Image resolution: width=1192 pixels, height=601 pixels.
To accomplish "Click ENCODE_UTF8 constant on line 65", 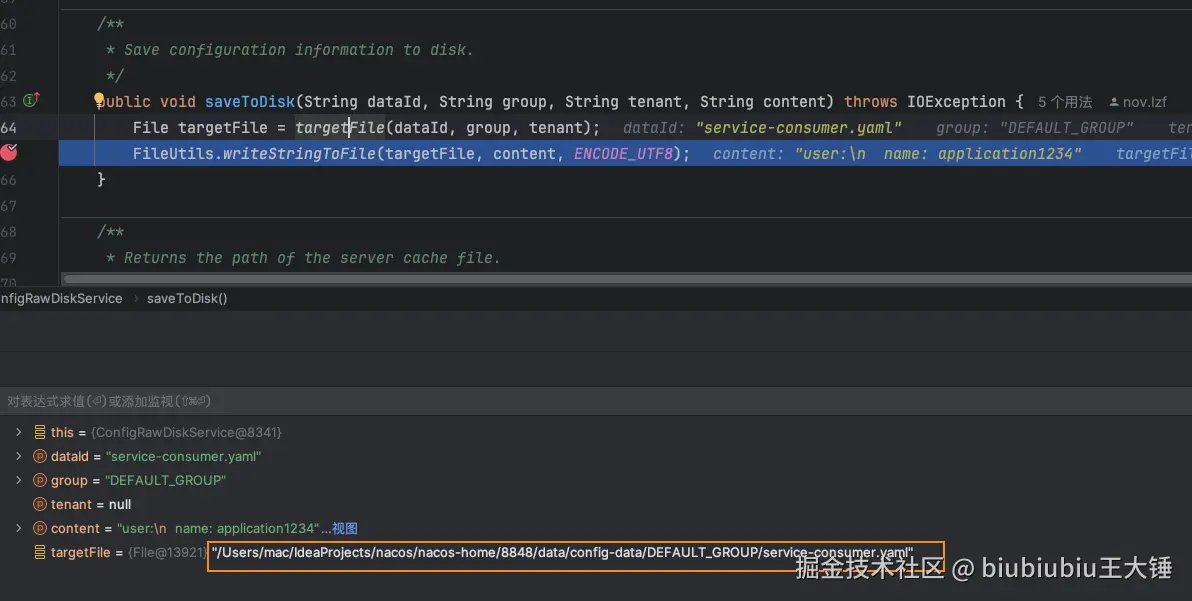I will 623,153.
